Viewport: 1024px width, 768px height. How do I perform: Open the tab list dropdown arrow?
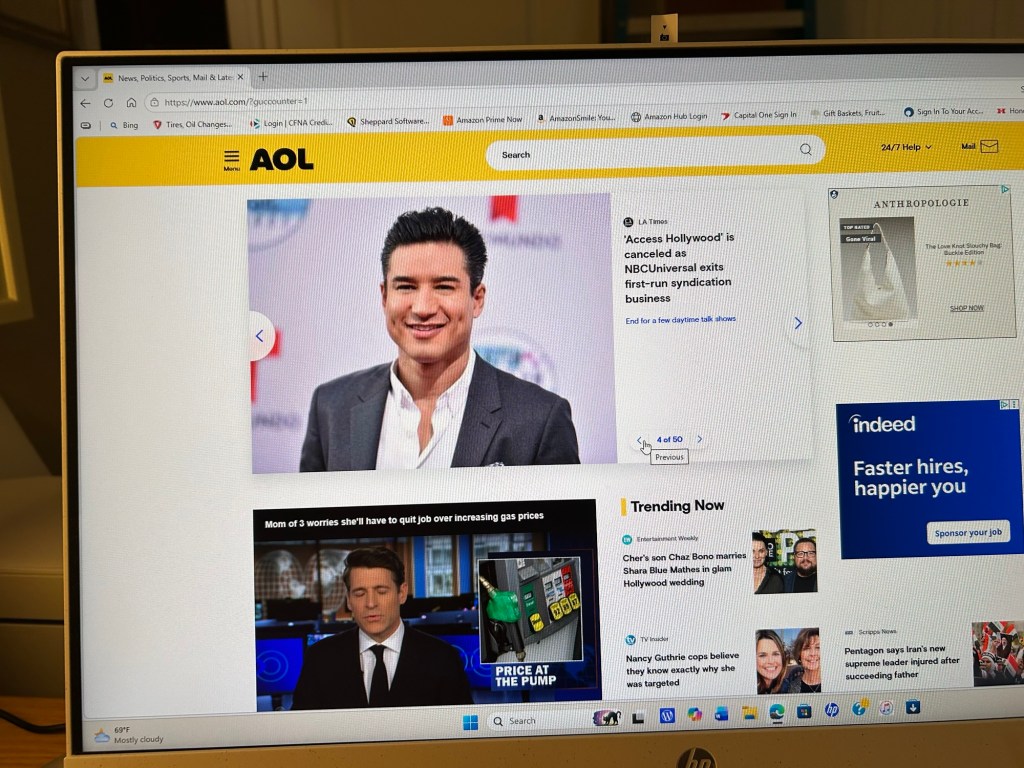tap(85, 78)
